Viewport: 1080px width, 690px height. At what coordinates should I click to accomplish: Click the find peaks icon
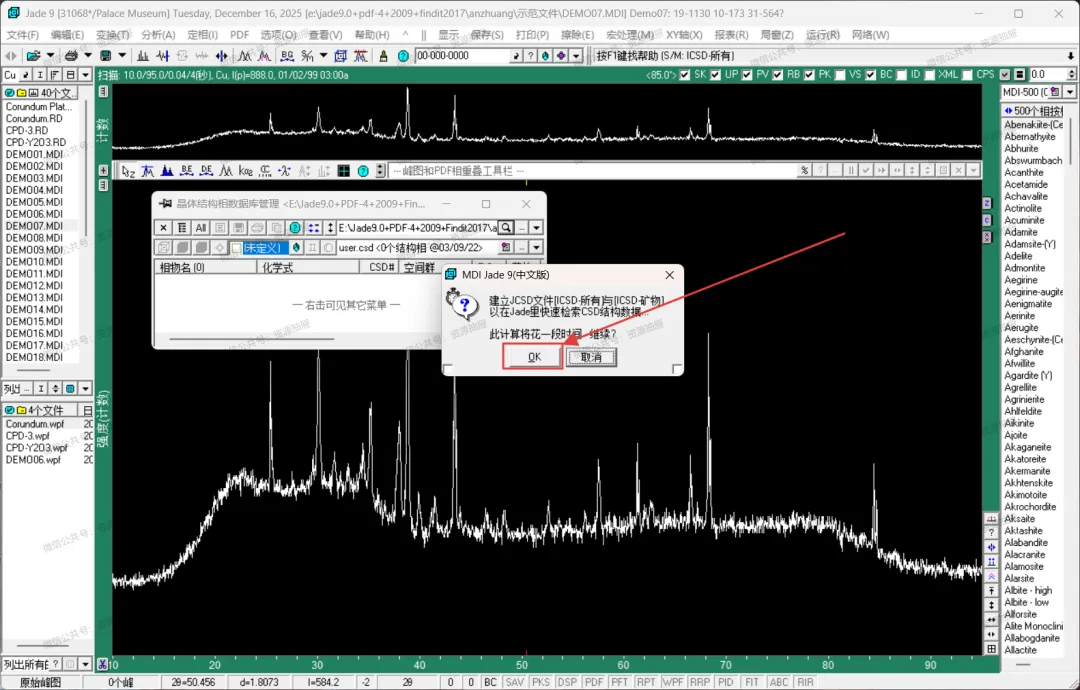coord(143,56)
